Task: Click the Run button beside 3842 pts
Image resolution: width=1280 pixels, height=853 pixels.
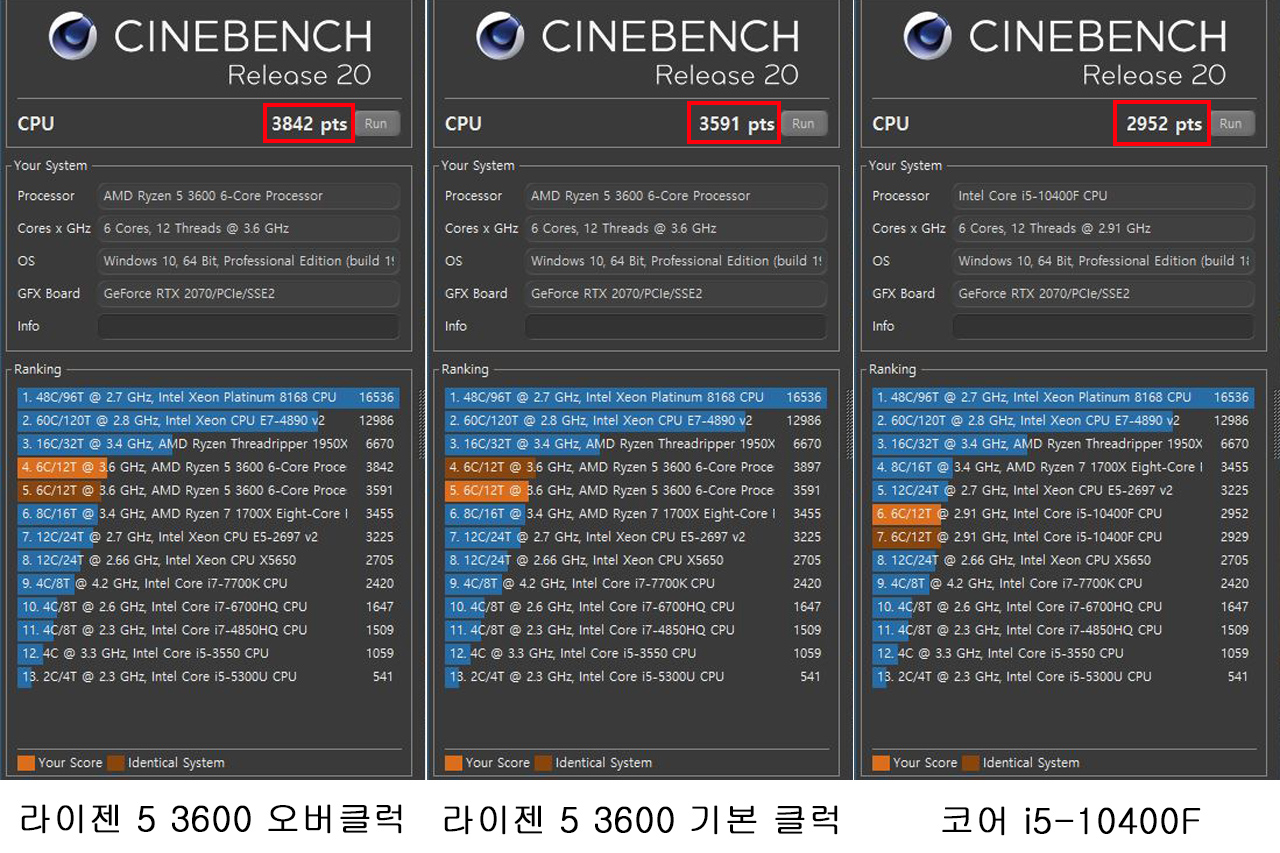Action: click(376, 124)
